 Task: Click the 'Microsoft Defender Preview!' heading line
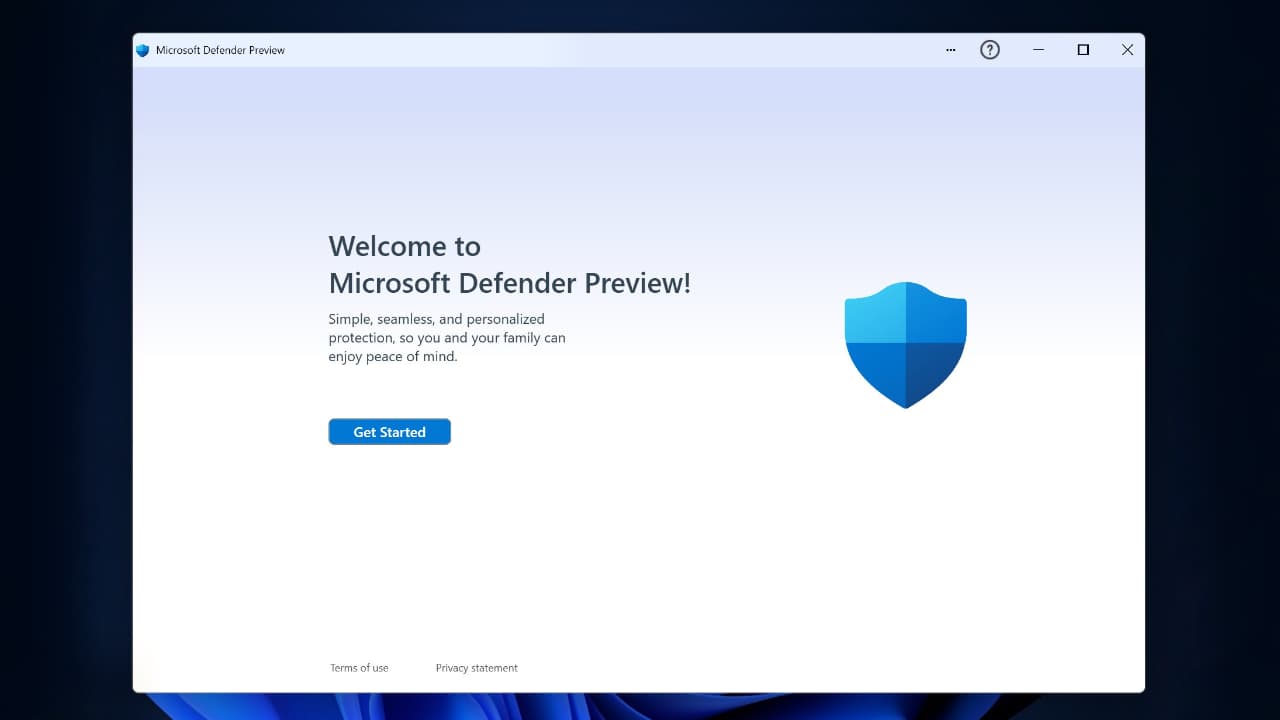509,283
